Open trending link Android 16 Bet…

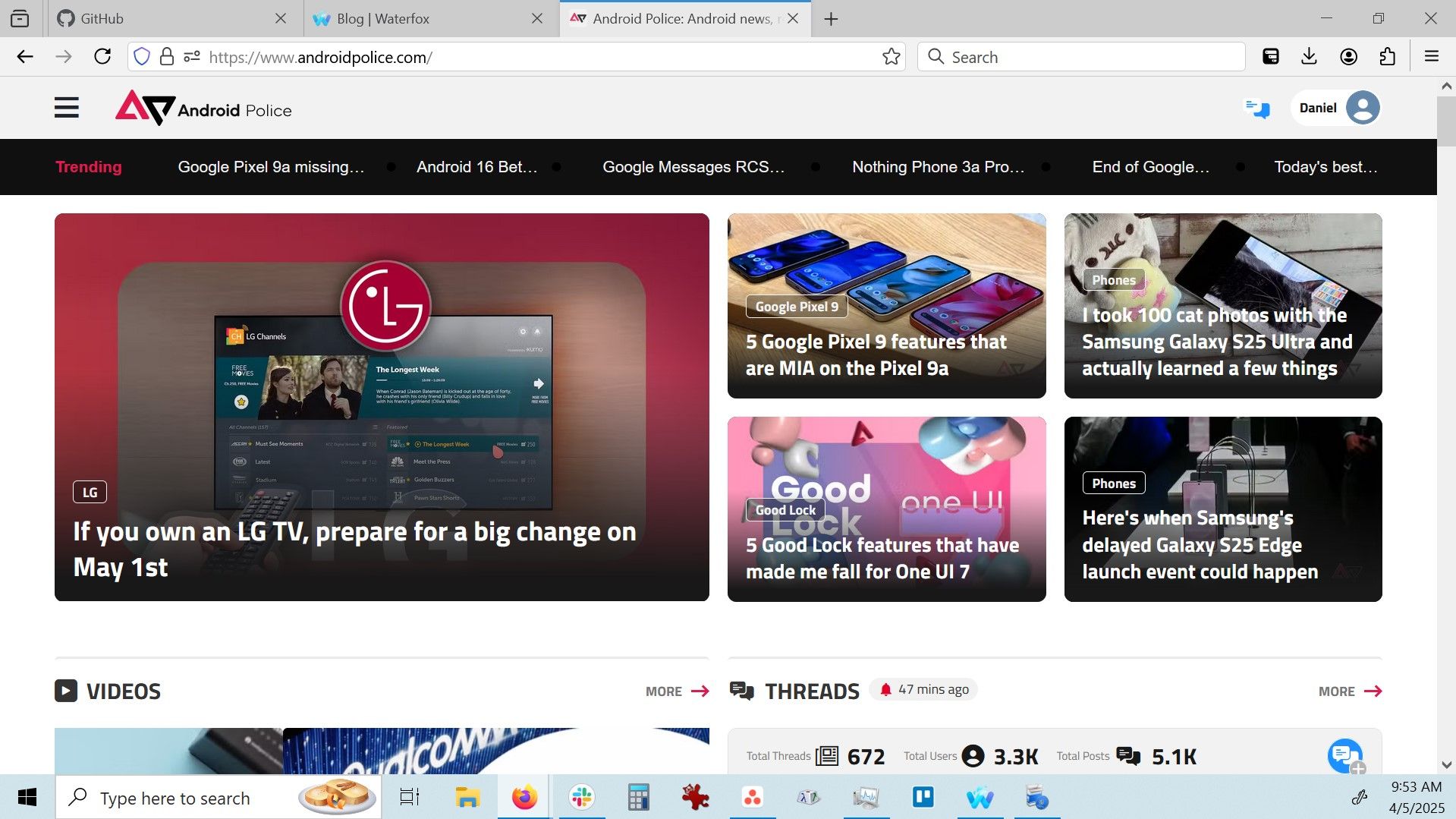(x=477, y=167)
